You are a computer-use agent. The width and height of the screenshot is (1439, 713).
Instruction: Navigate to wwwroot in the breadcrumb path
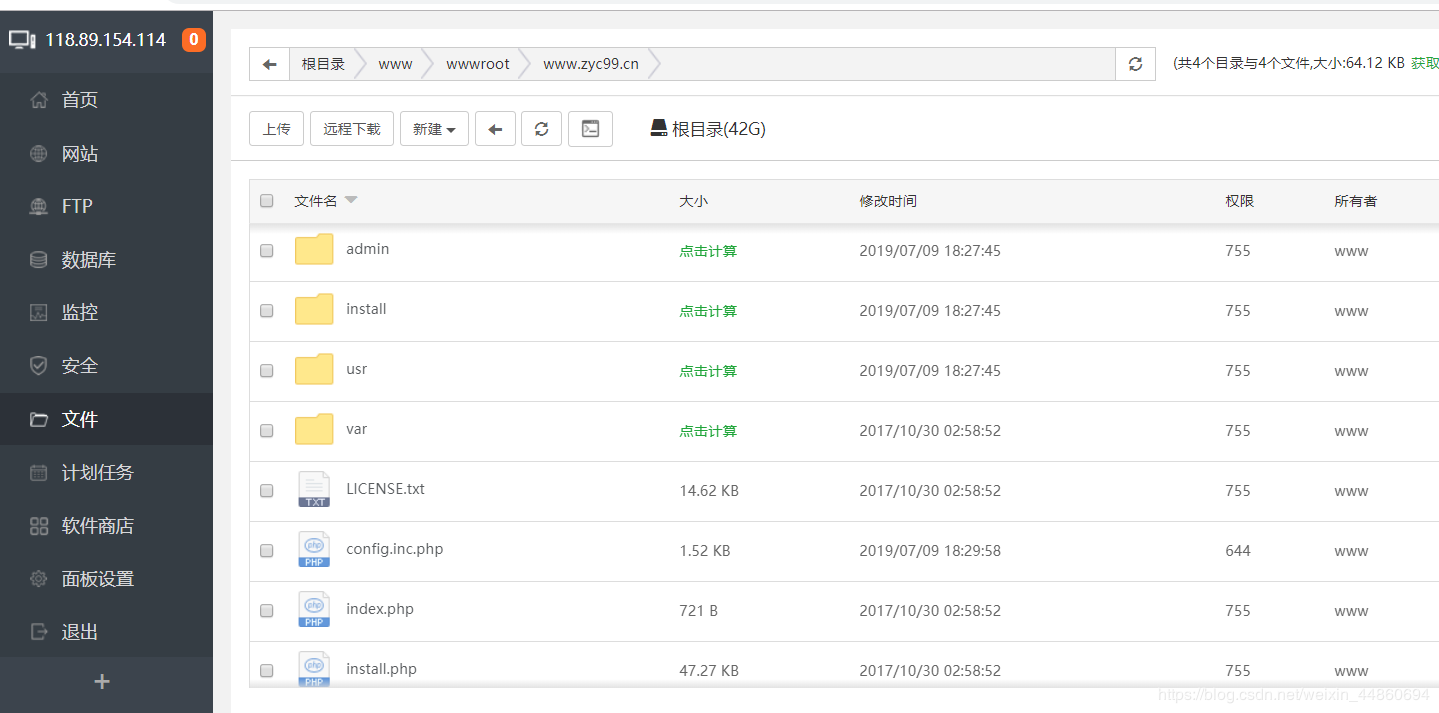click(478, 64)
